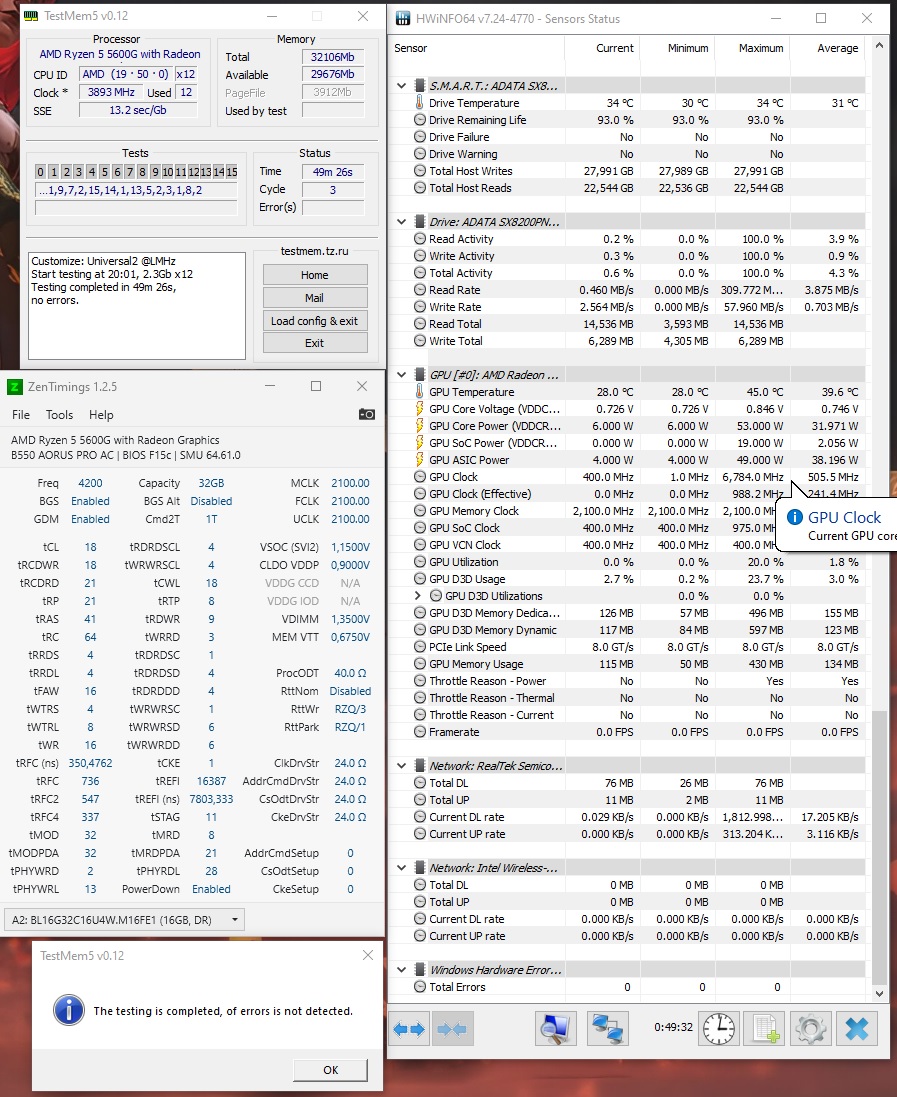Click the Current column header
This screenshot has width=897, height=1097.
click(x=602, y=48)
